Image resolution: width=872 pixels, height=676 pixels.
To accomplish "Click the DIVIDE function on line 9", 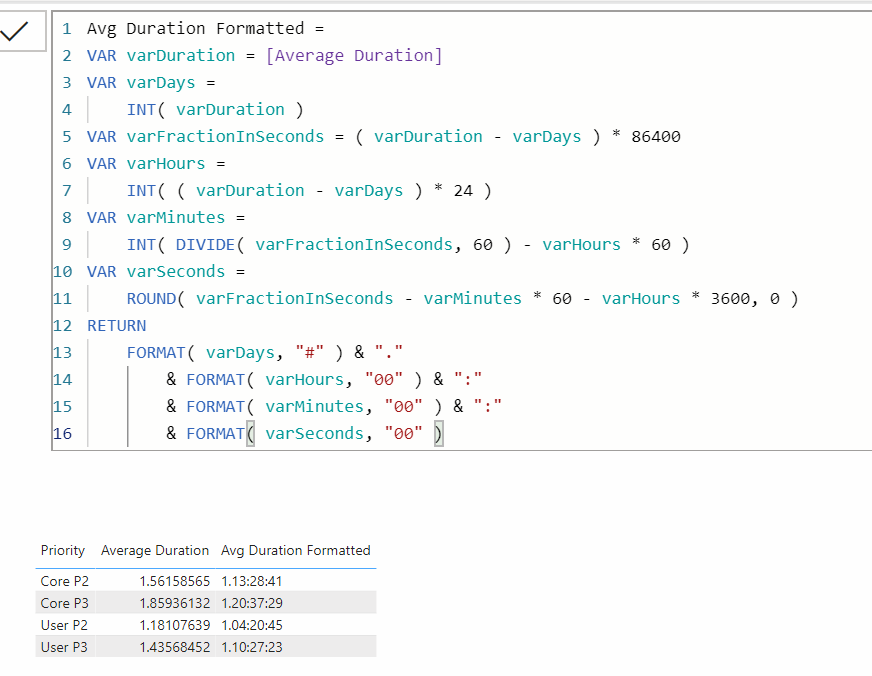I will [x=205, y=245].
